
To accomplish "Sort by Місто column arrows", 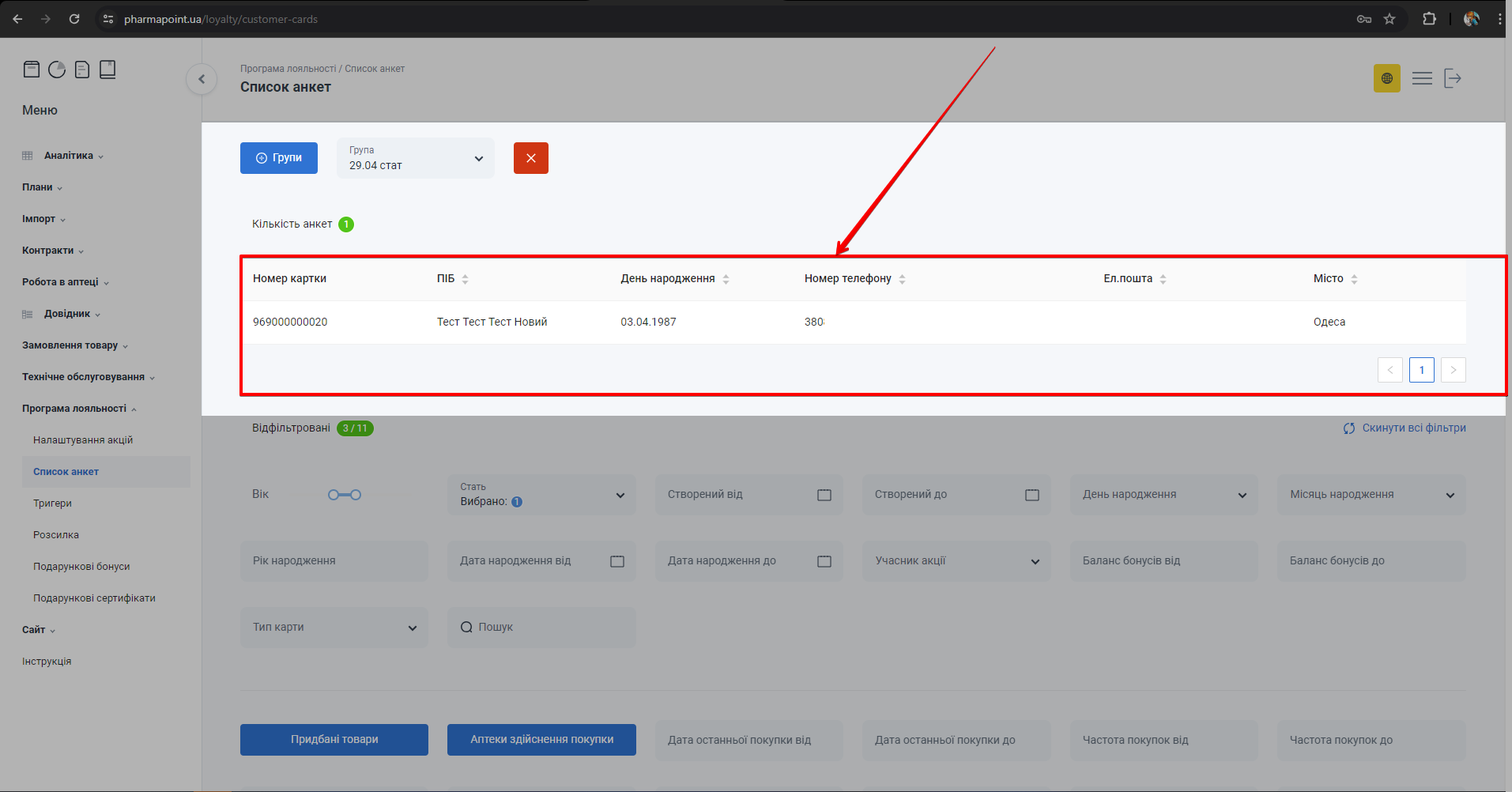I will point(1354,279).
